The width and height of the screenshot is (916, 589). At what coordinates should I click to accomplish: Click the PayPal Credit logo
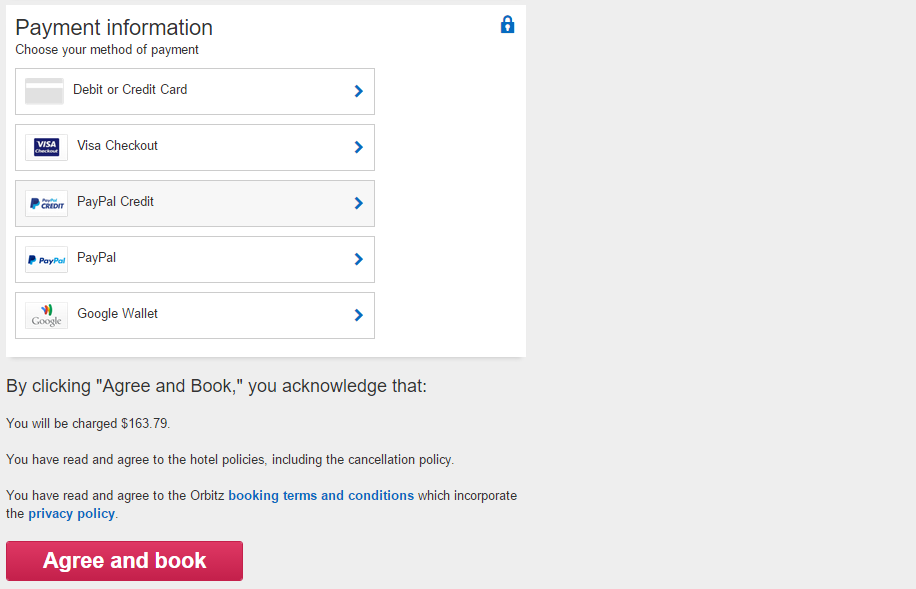tap(46, 203)
